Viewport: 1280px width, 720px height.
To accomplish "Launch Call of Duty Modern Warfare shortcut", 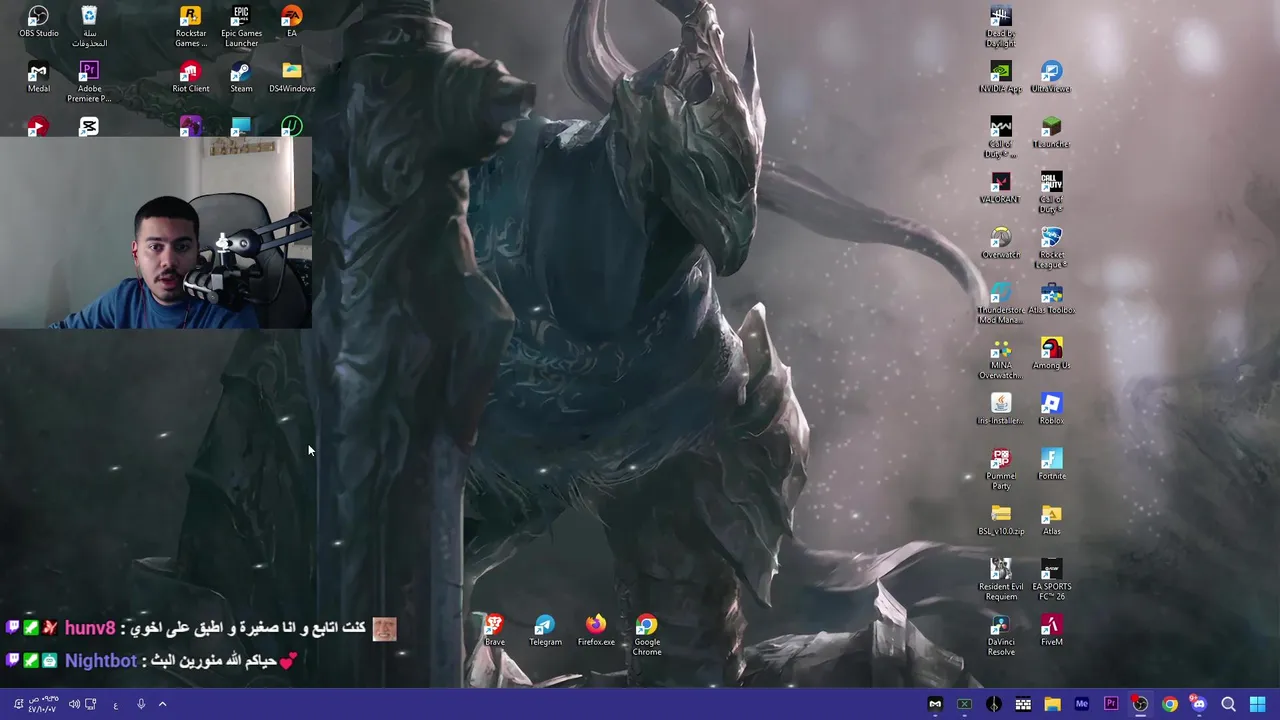I will click(1000, 137).
